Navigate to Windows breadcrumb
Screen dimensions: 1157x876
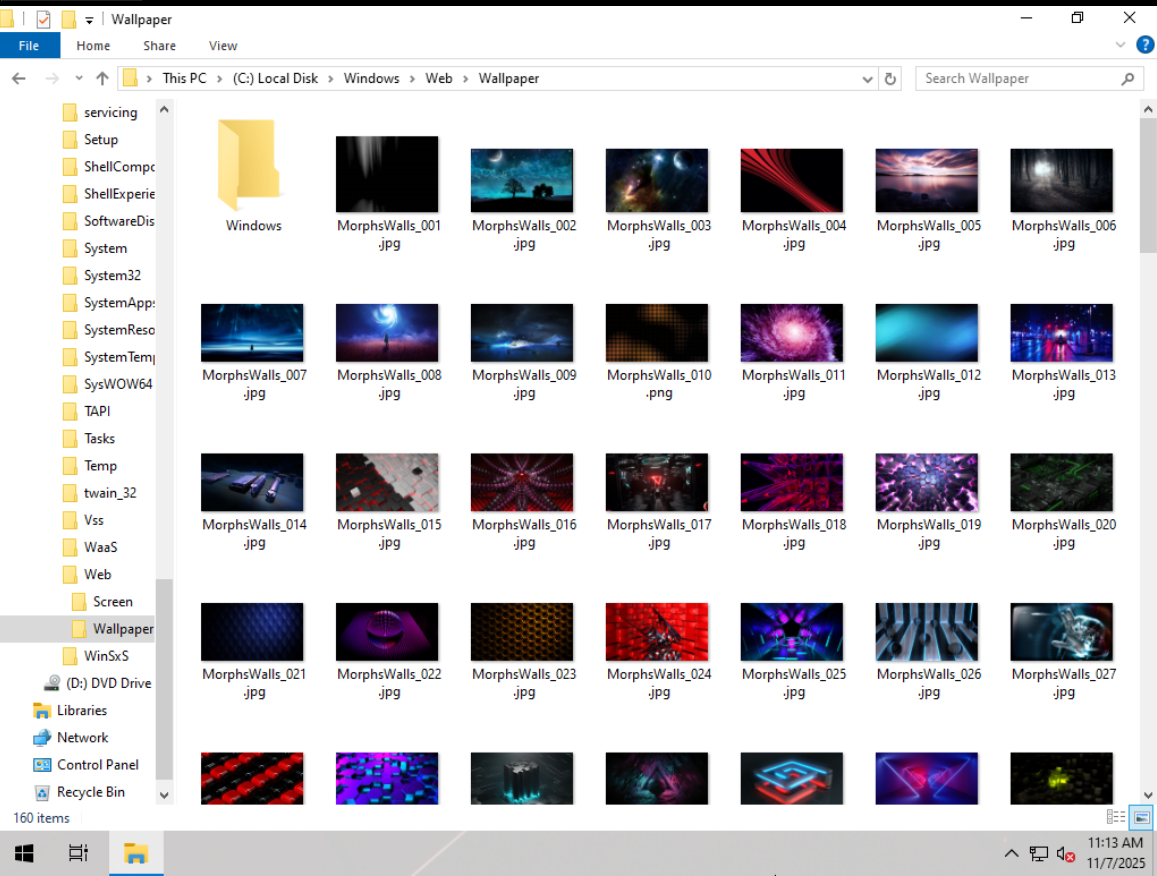point(371,78)
